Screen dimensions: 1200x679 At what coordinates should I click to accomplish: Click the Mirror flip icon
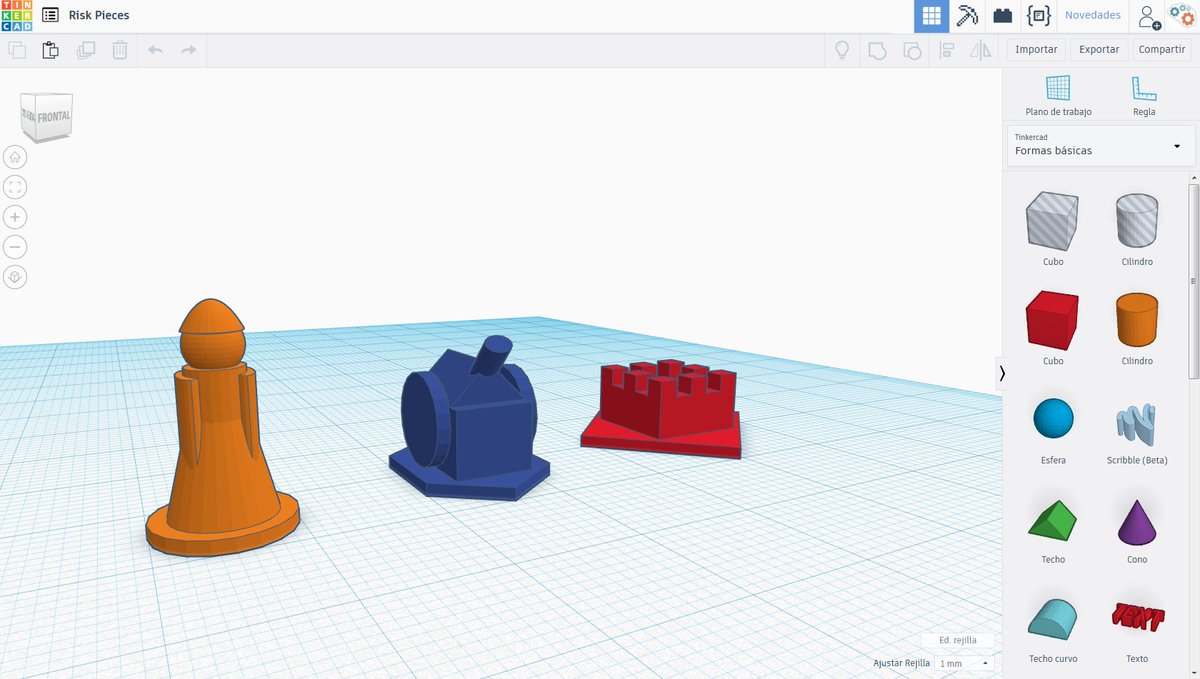pyautogui.click(x=980, y=50)
